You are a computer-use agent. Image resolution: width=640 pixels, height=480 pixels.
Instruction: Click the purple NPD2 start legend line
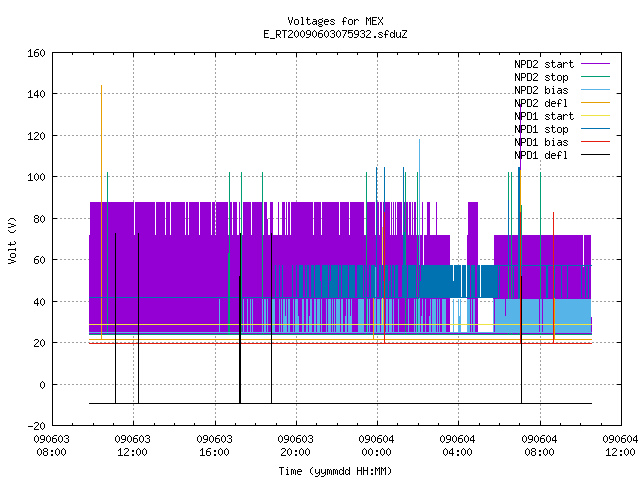(x=596, y=64)
